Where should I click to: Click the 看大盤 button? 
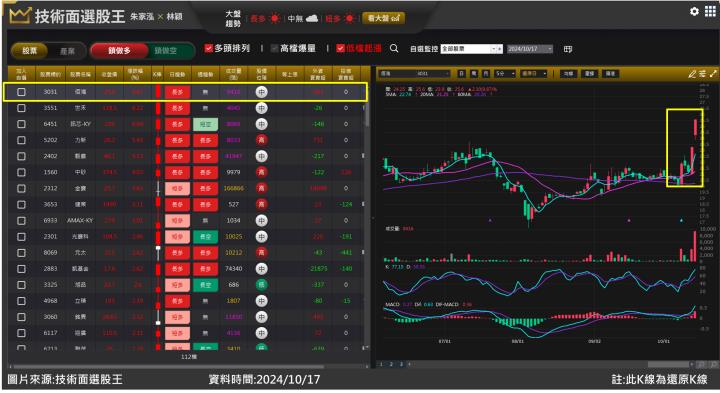[383, 18]
